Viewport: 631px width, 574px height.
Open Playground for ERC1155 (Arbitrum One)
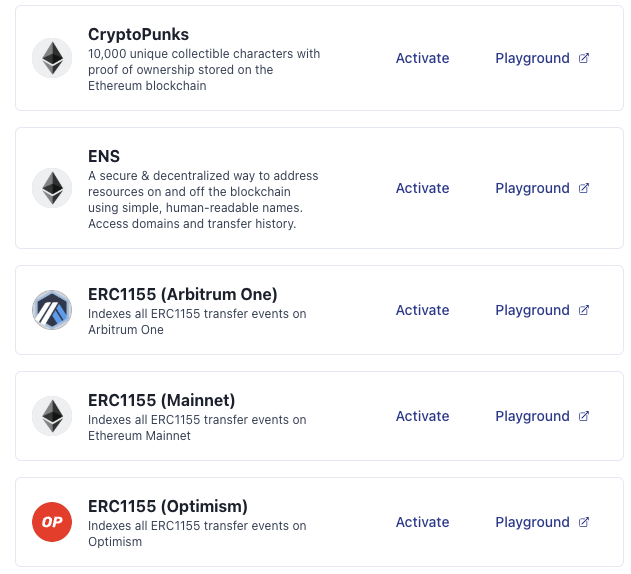click(x=532, y=310)
